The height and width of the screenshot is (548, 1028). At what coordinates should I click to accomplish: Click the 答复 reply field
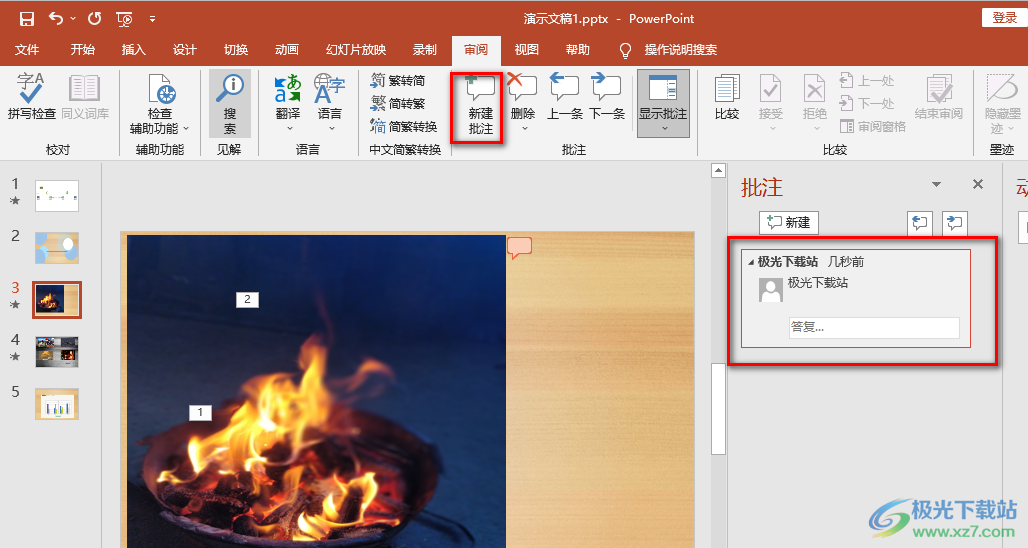[x=874, y=327]
